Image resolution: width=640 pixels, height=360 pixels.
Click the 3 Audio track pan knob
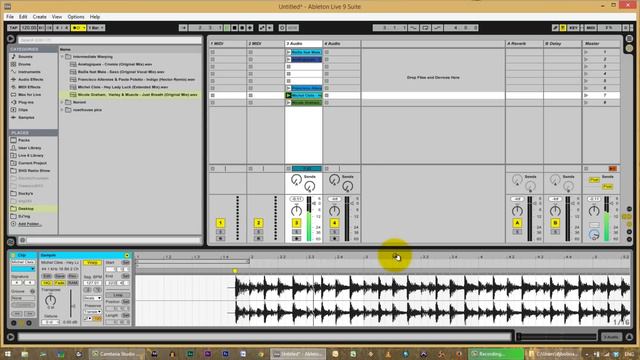point(296,211)
